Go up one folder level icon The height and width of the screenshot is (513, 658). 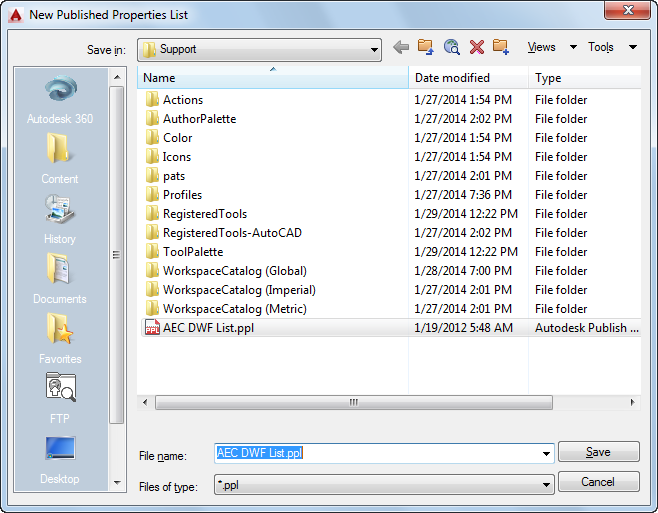(426, 47)
